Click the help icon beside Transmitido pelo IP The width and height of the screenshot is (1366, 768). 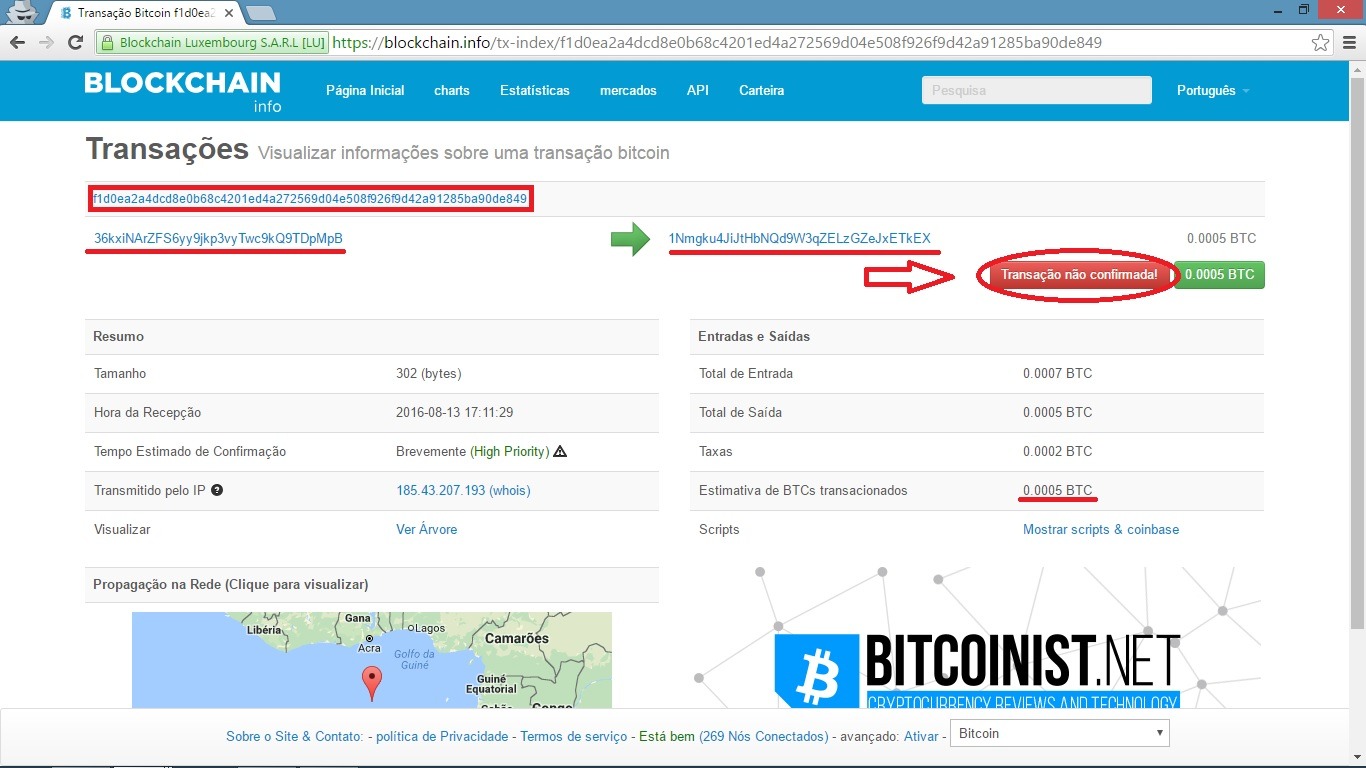coord(217,490)
